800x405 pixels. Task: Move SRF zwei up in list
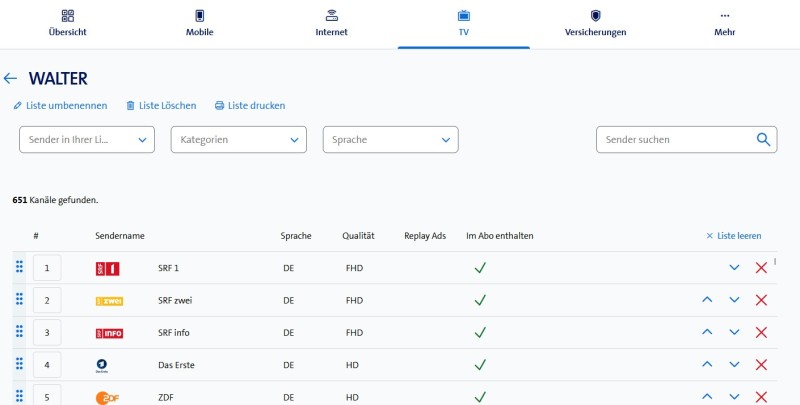tap(707, 300)
